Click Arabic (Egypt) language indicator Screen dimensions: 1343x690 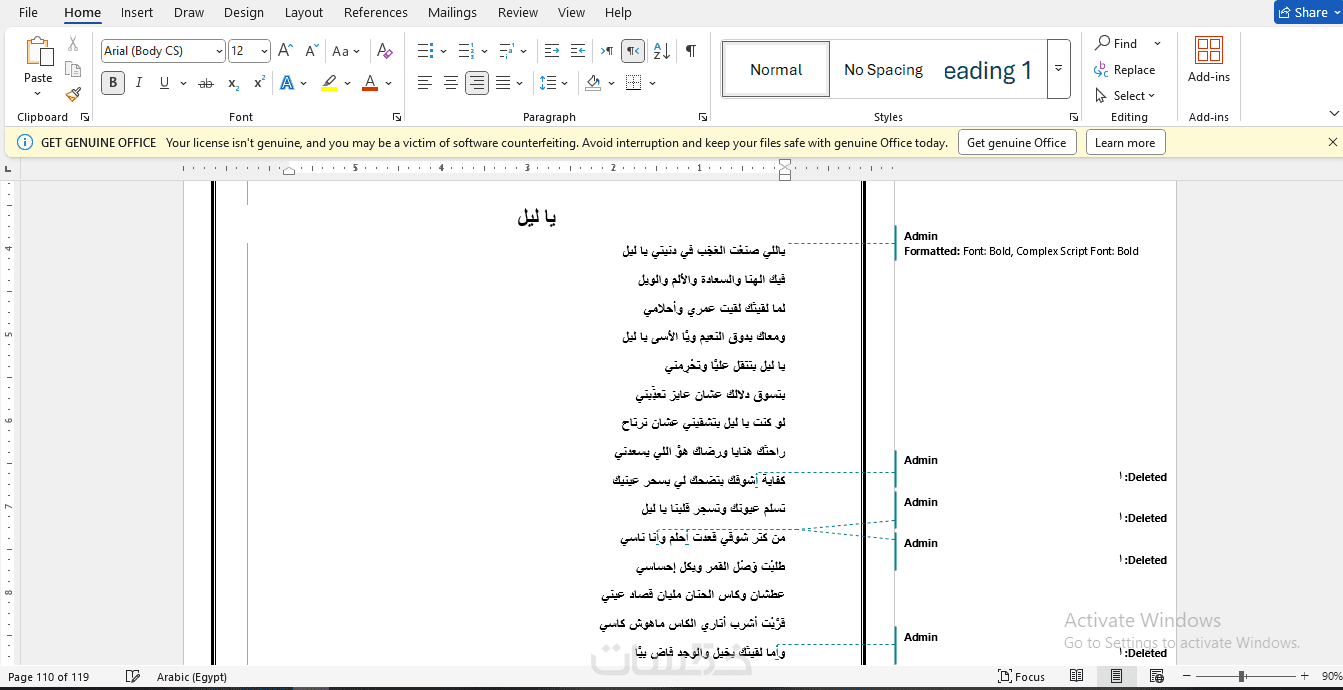coord(192,677)
